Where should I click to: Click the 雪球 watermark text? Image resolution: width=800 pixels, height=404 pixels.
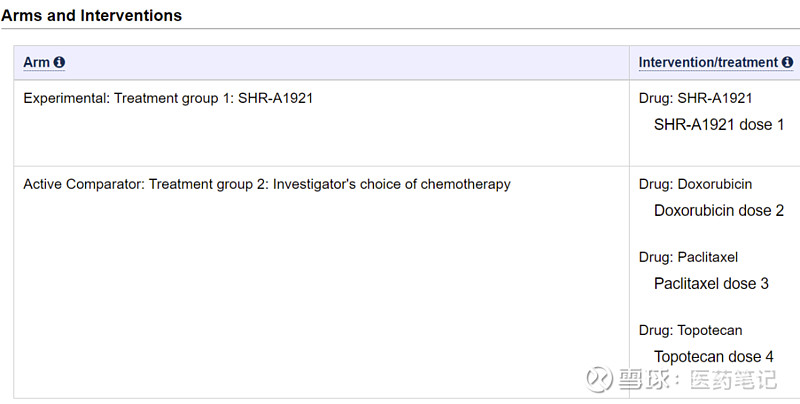pos(642,380)
